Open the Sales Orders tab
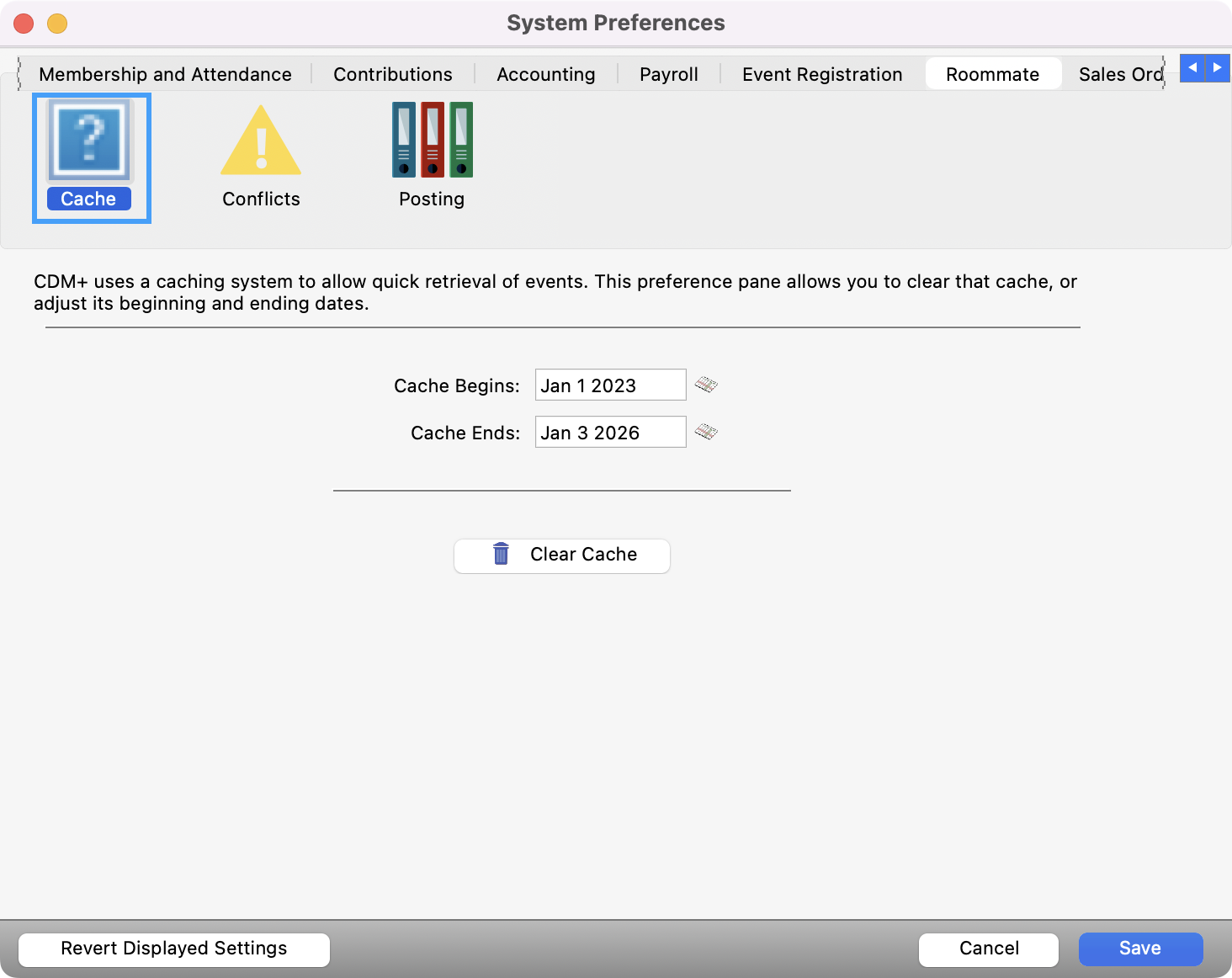Screen dimensions: 1232x978 [1119, 74]
